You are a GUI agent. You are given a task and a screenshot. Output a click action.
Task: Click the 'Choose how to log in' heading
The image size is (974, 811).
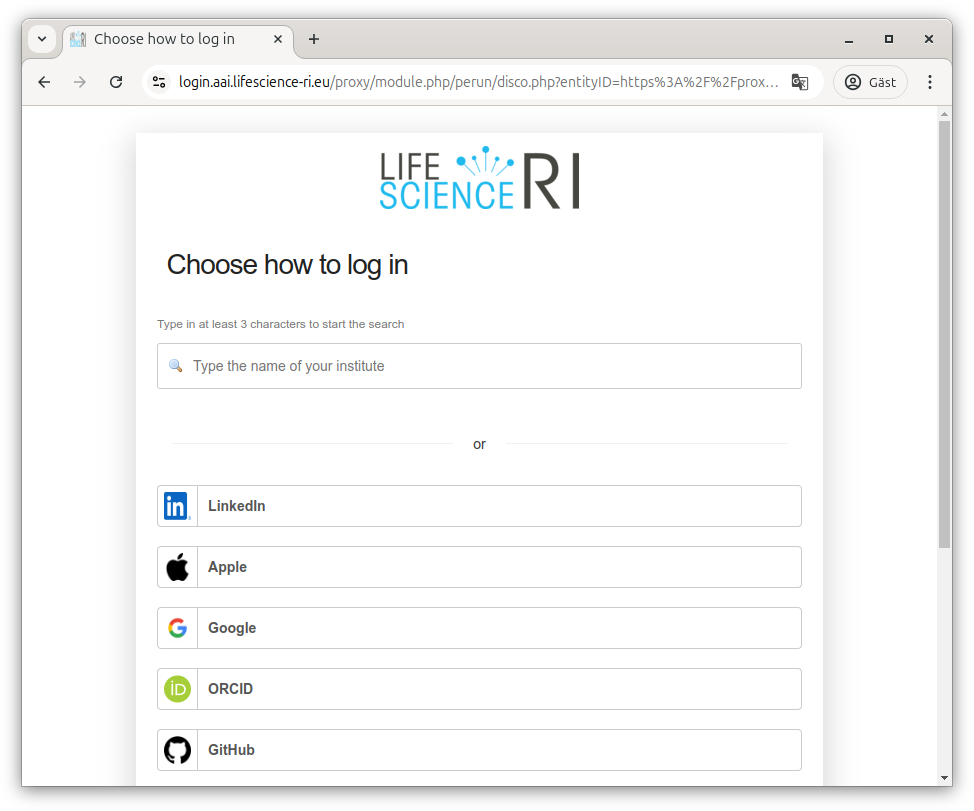pos(287,265)
